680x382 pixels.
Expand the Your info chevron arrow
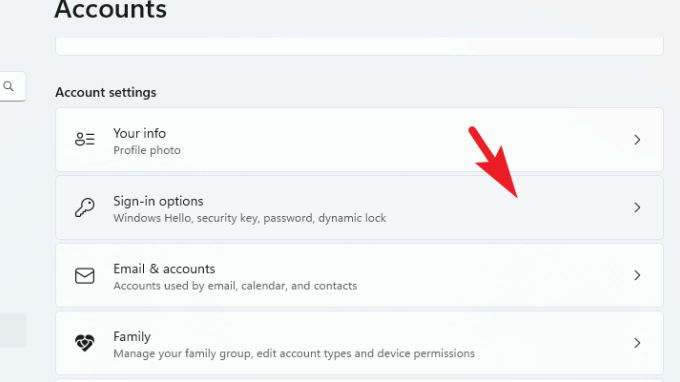click(x=637, y=140)
